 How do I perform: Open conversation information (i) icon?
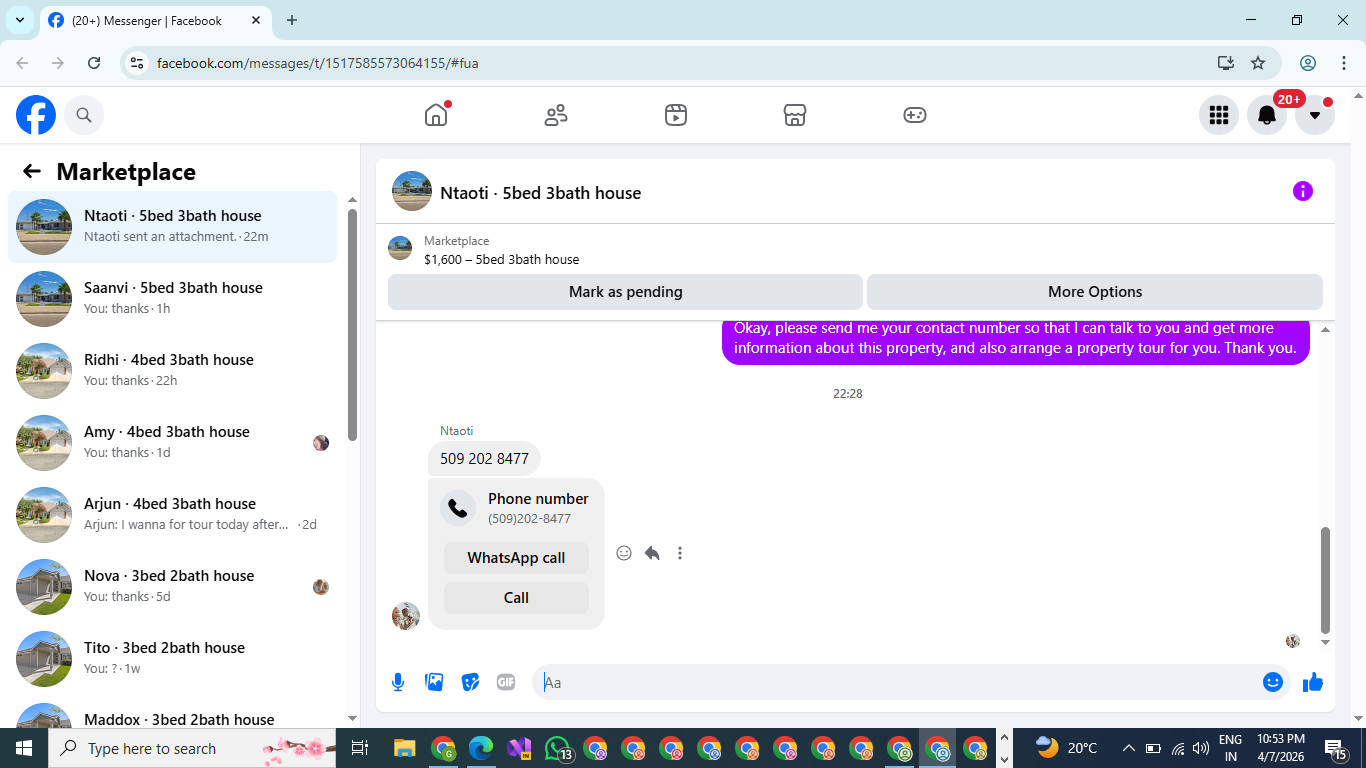1303,191
